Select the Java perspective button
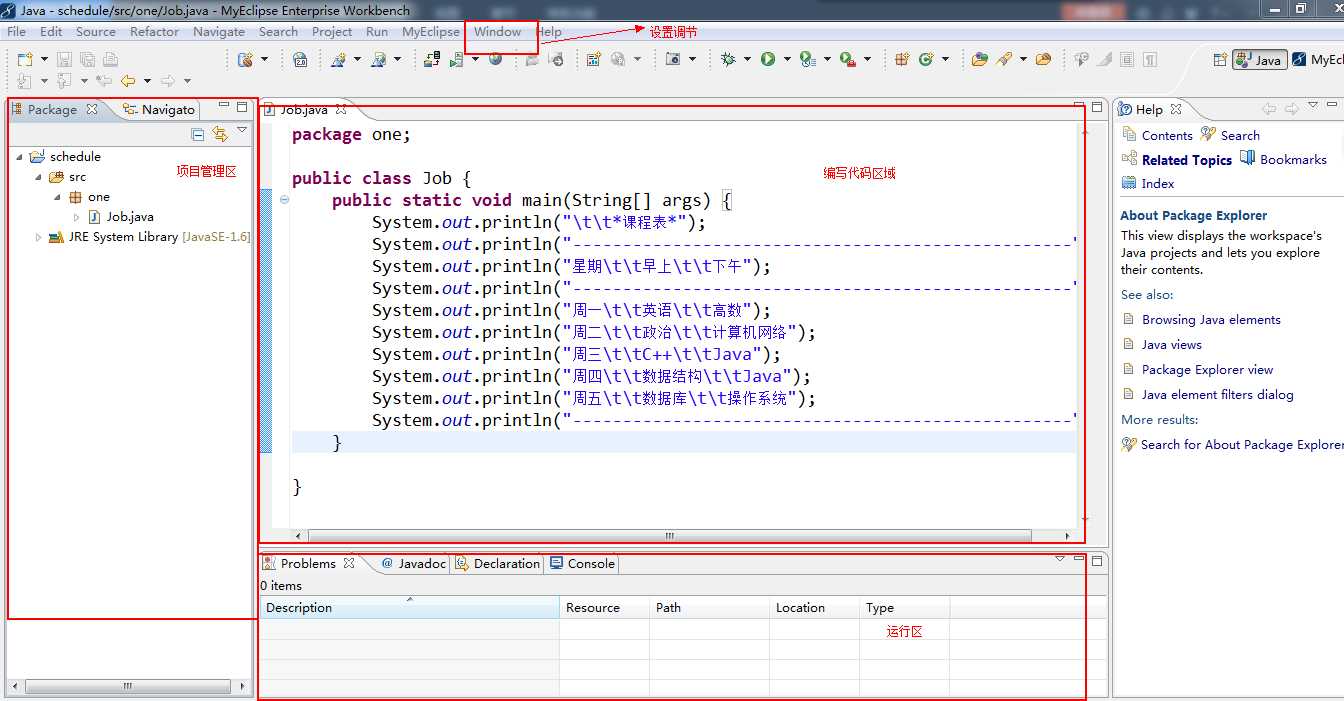Image resolution: width=1344 pixels, height=701 pixels. 1259,60
